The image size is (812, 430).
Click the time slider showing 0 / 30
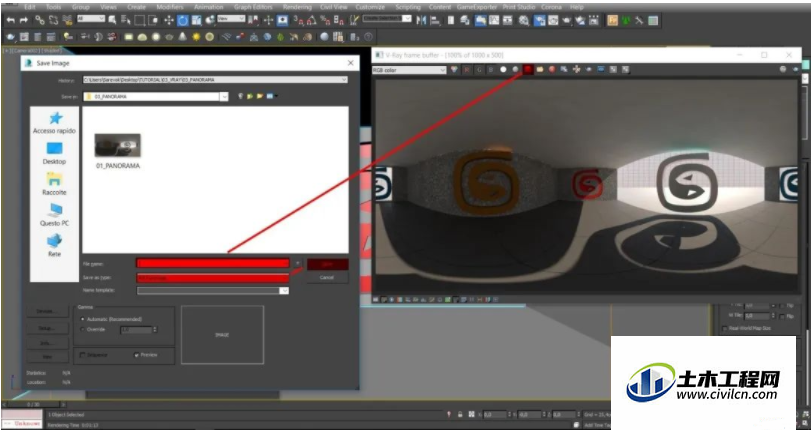pos(33,404)
